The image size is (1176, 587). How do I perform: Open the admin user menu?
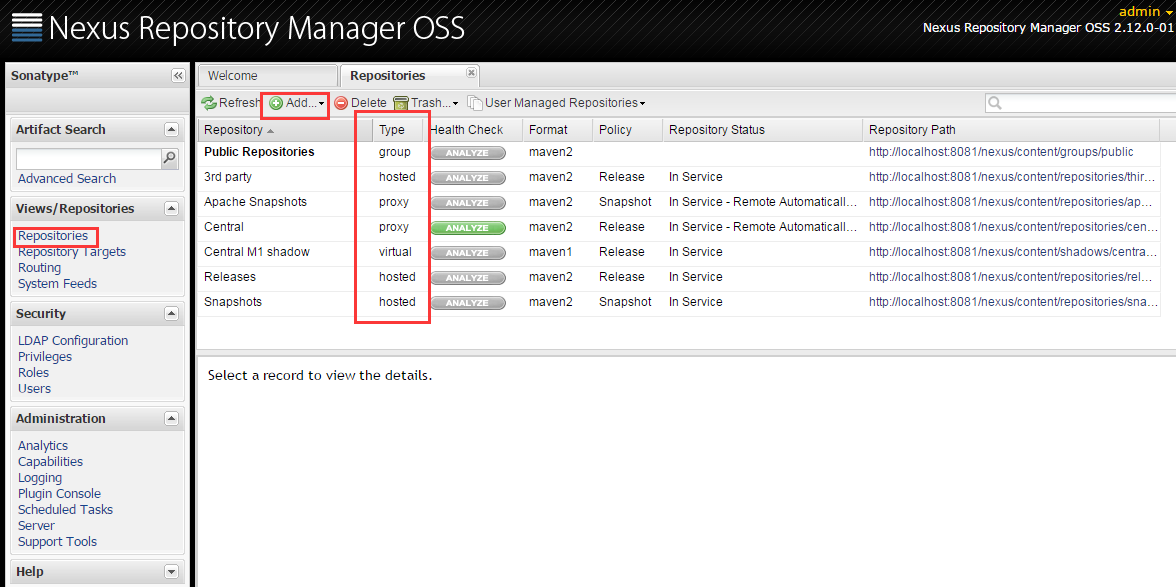(1145, 11)
